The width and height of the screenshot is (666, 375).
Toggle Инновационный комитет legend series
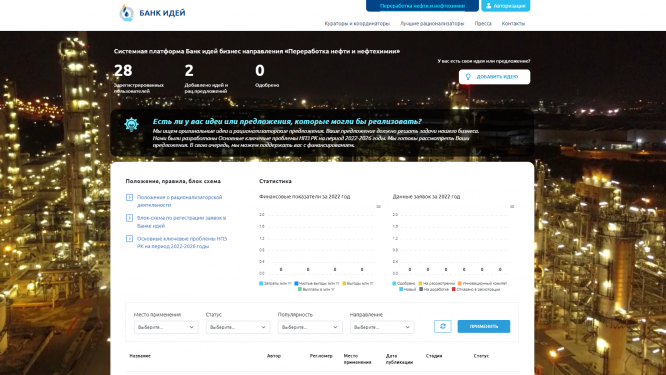coord(483,283)
